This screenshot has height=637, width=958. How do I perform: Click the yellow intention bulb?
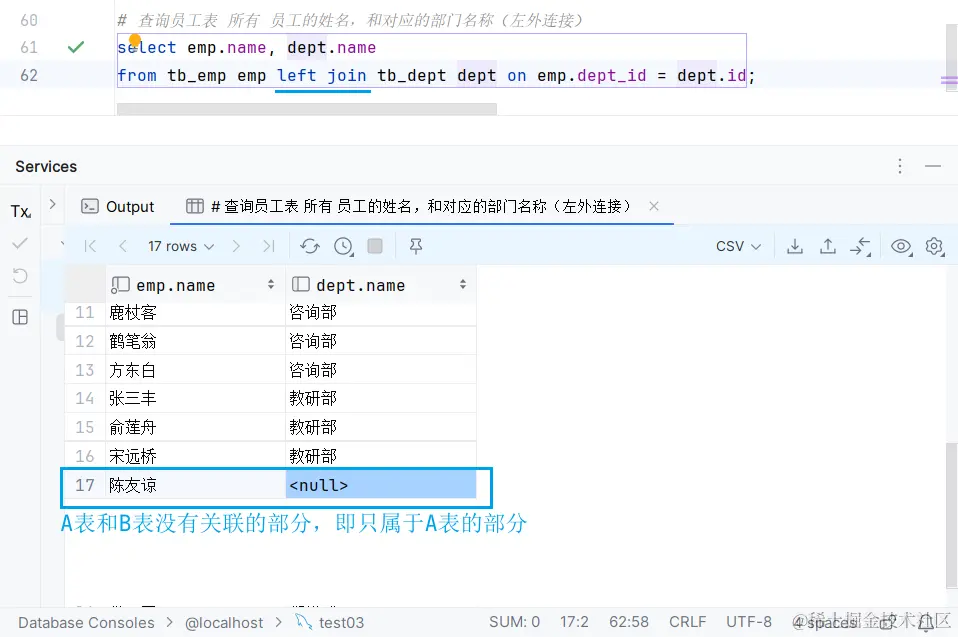tap(135, 40)
